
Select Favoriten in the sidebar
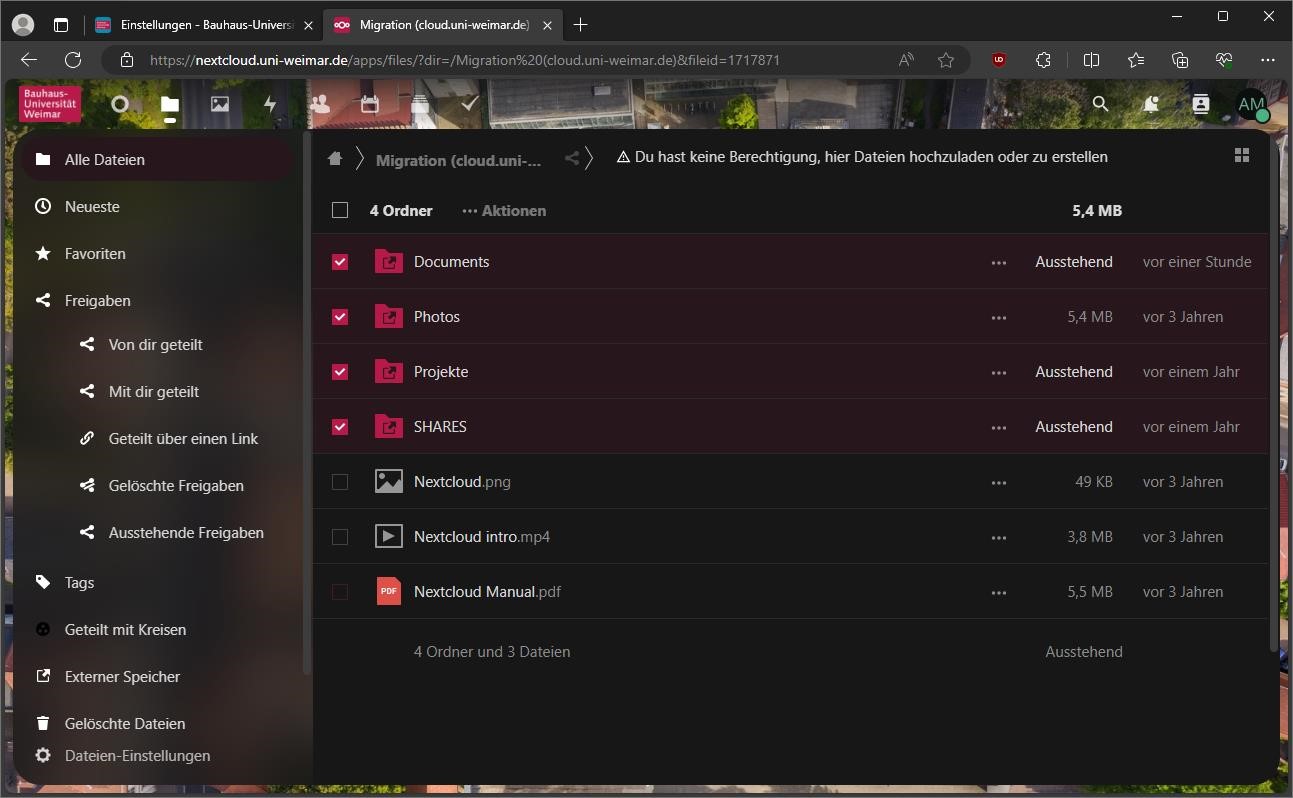tap(95, 254)
